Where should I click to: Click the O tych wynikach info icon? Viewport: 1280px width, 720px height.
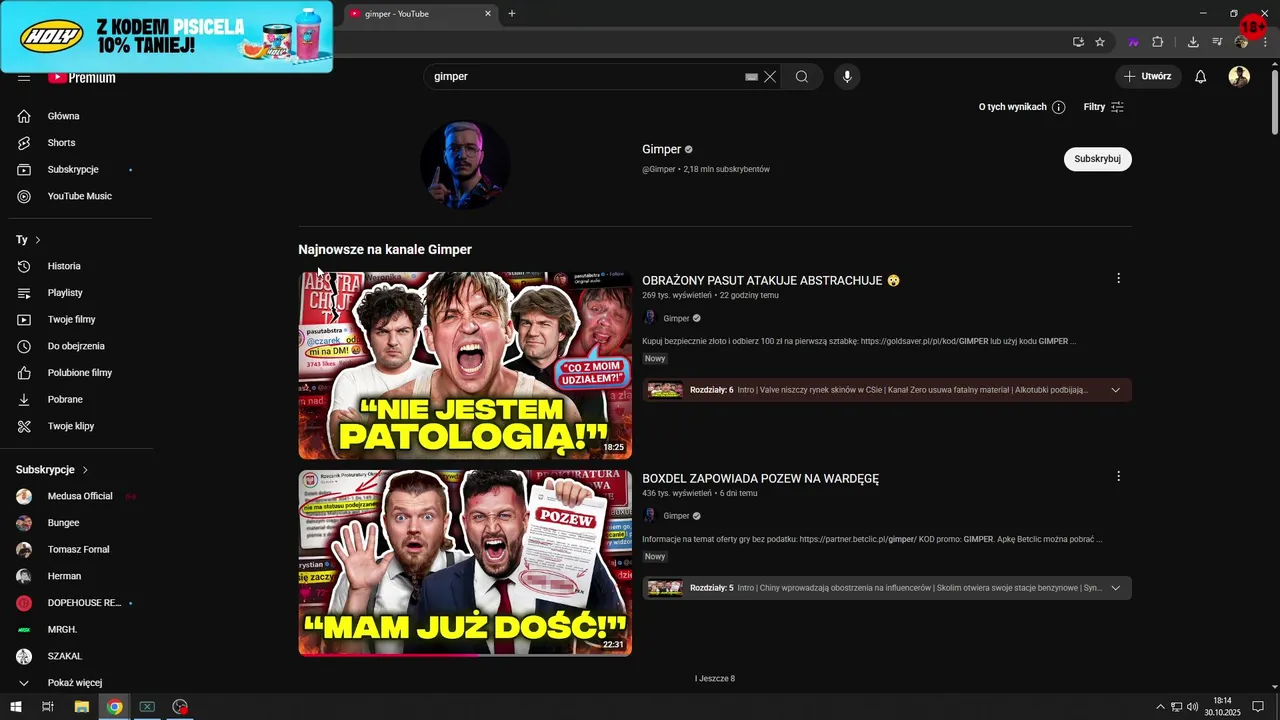tap(1058, 107)
